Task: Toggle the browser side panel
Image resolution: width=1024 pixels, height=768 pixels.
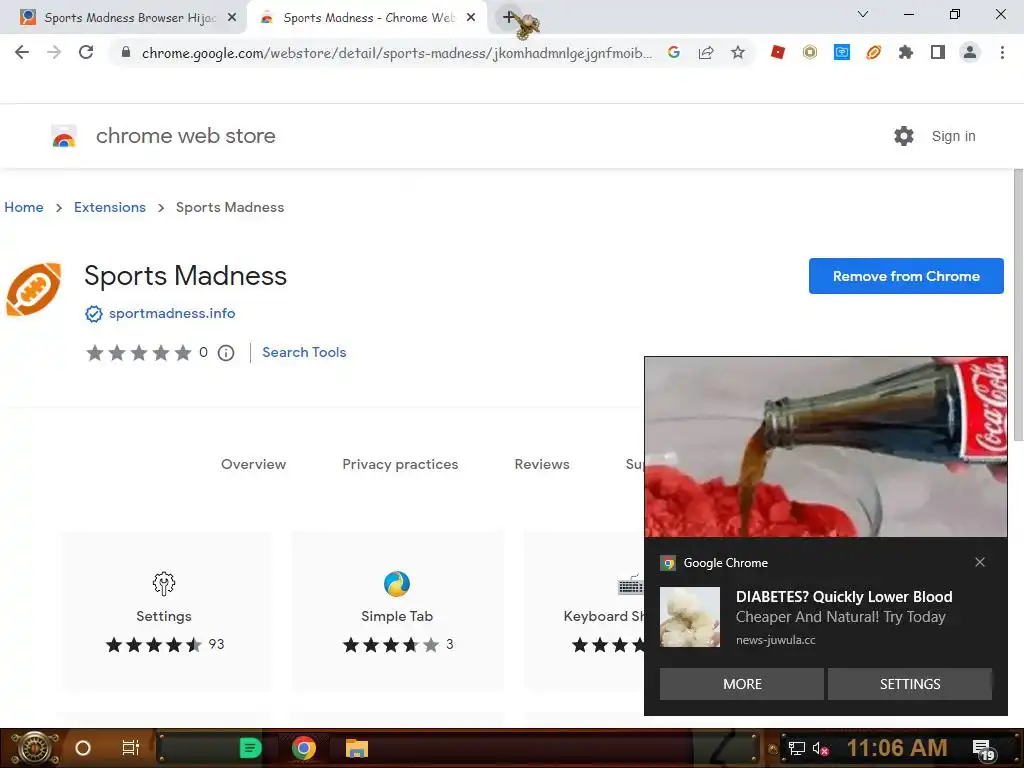Action: 938,52
